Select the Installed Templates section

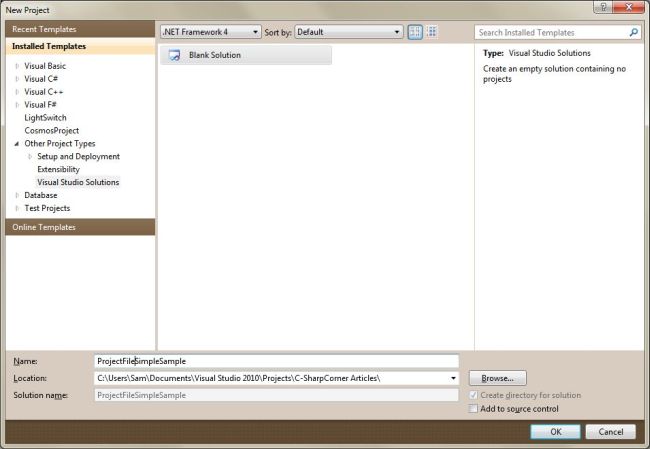(x=80, y=46)
